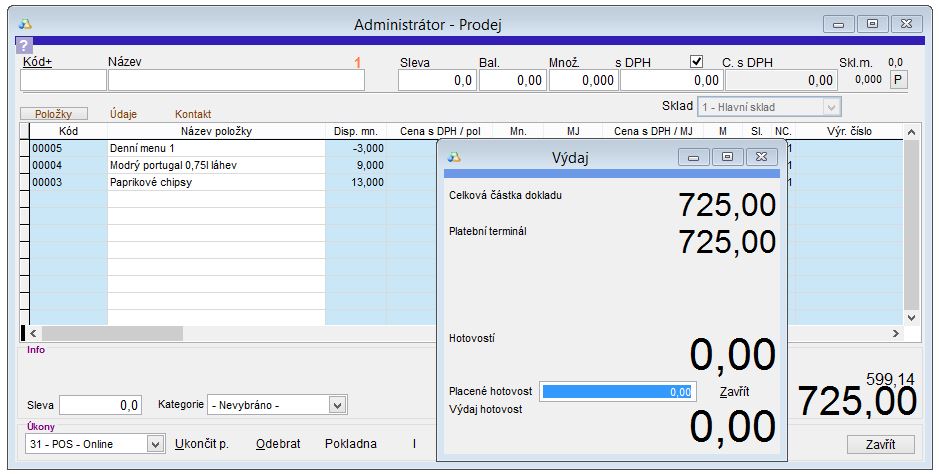Click Zavřít link in Výdaj dialog
This screenshot has height=474, width=939.
tap(734, 391)
